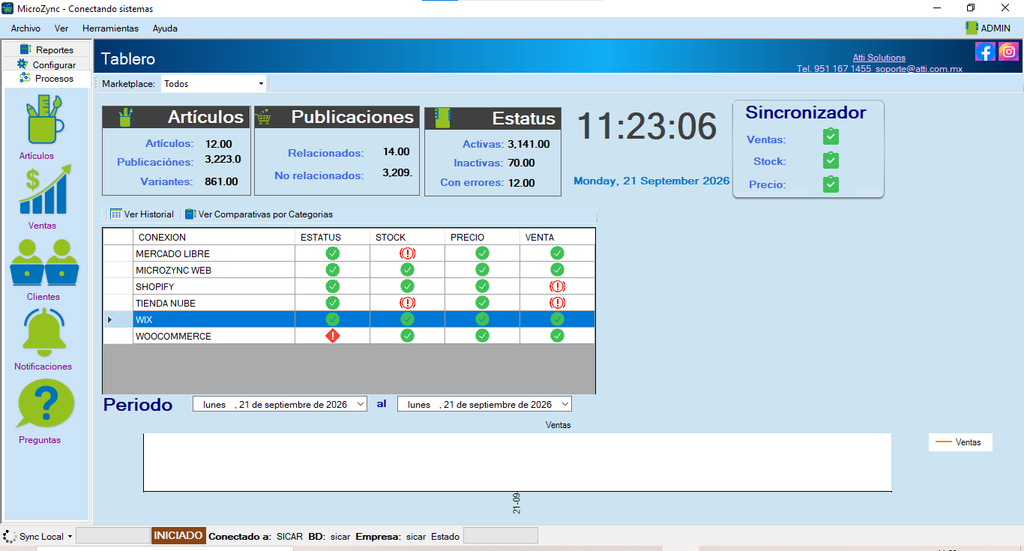1024x551 pixels.
Task: Click Sincronizador Precio status icon
Action: point(831,184)
